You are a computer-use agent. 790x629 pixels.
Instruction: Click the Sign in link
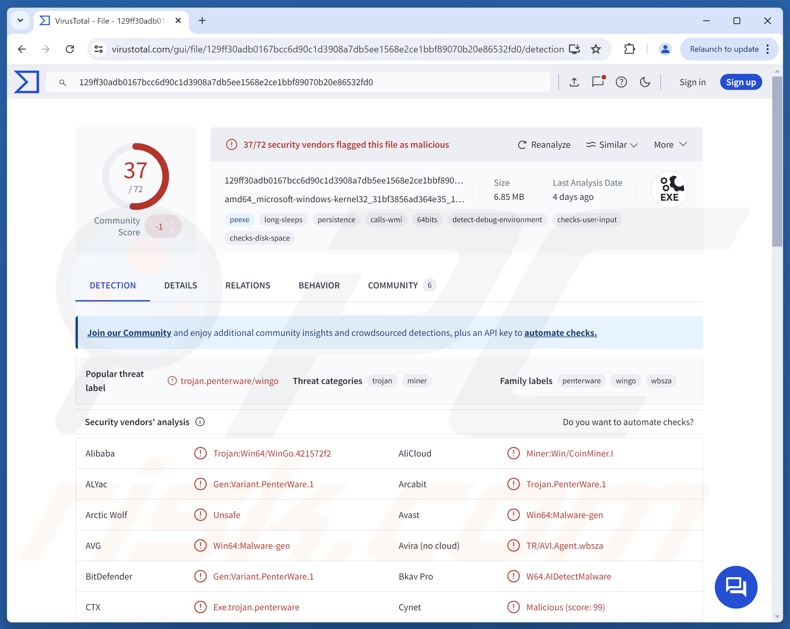click(692, 82)
